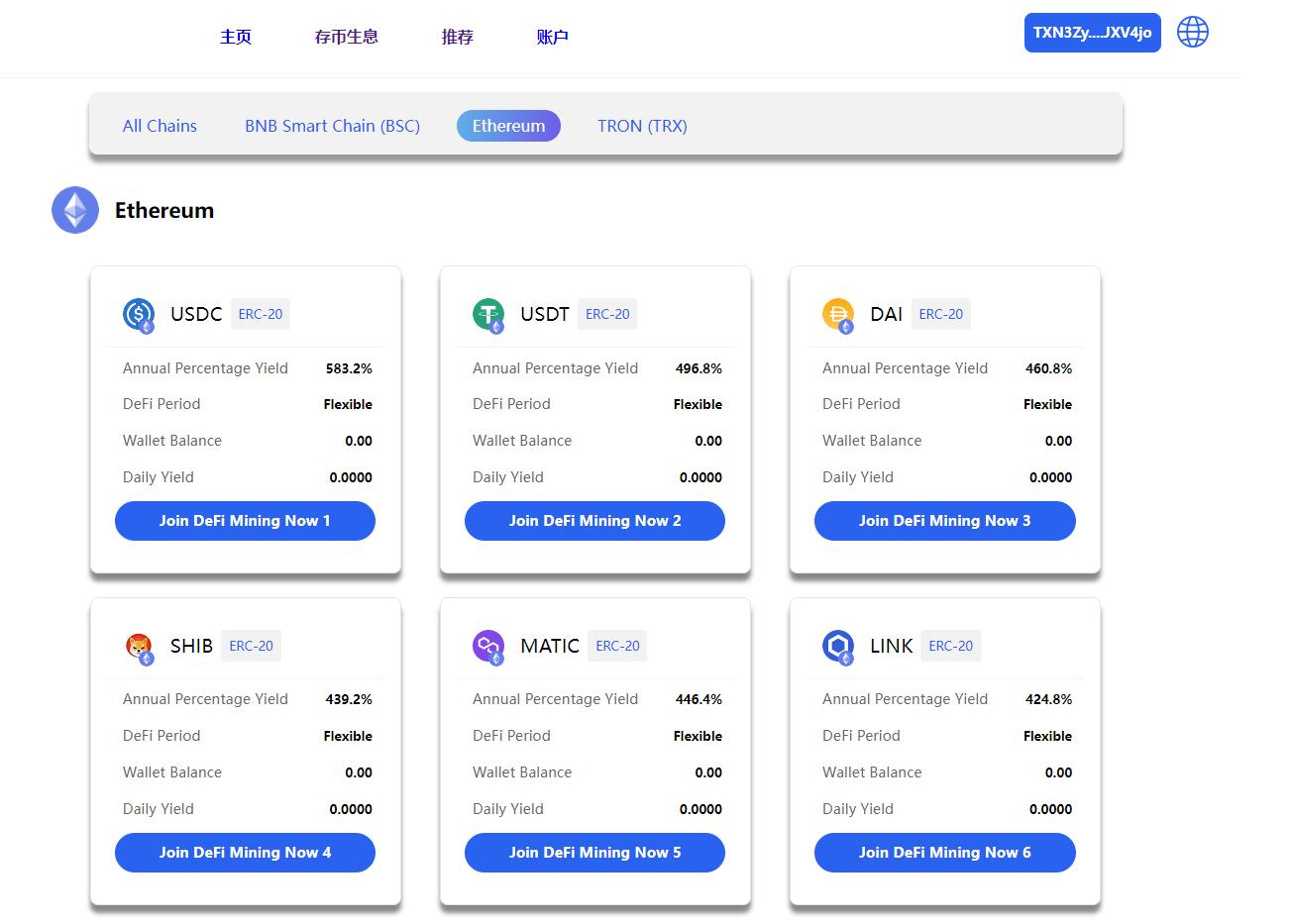Select the Ethereum chain tab

point(508,126)
